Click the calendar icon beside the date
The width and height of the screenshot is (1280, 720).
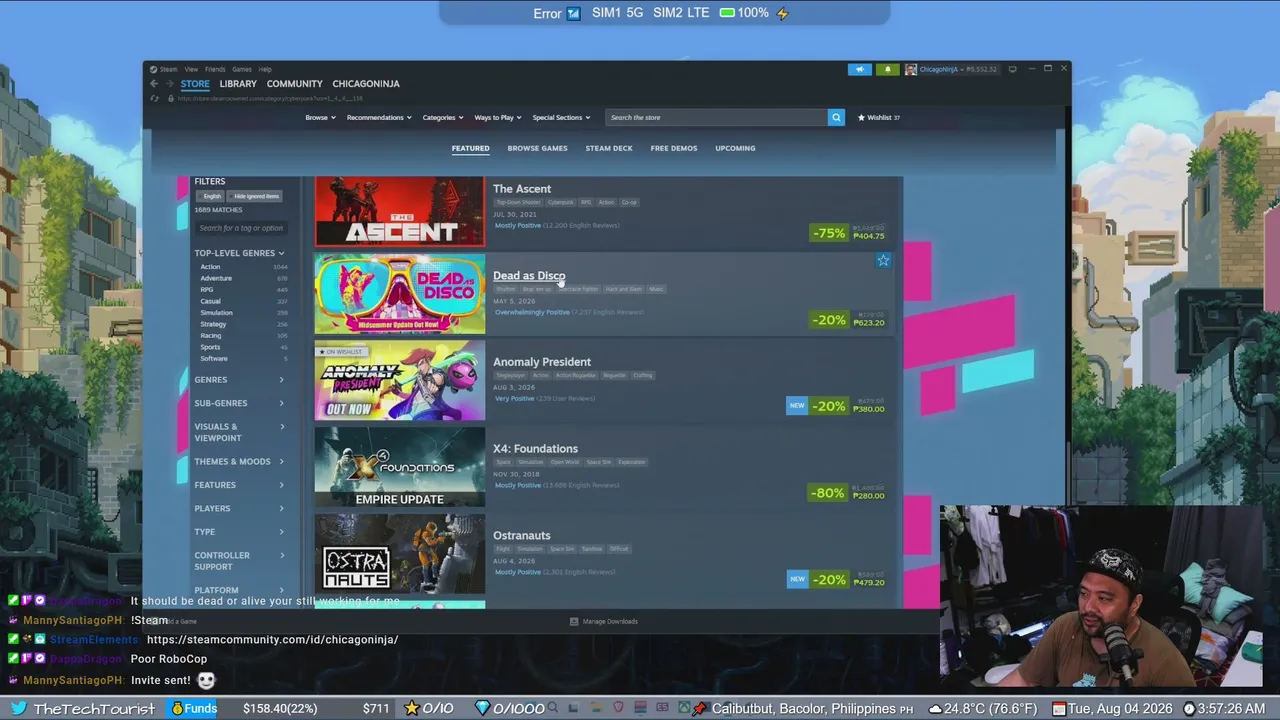pyautogui.click(x=1058, y=708)
